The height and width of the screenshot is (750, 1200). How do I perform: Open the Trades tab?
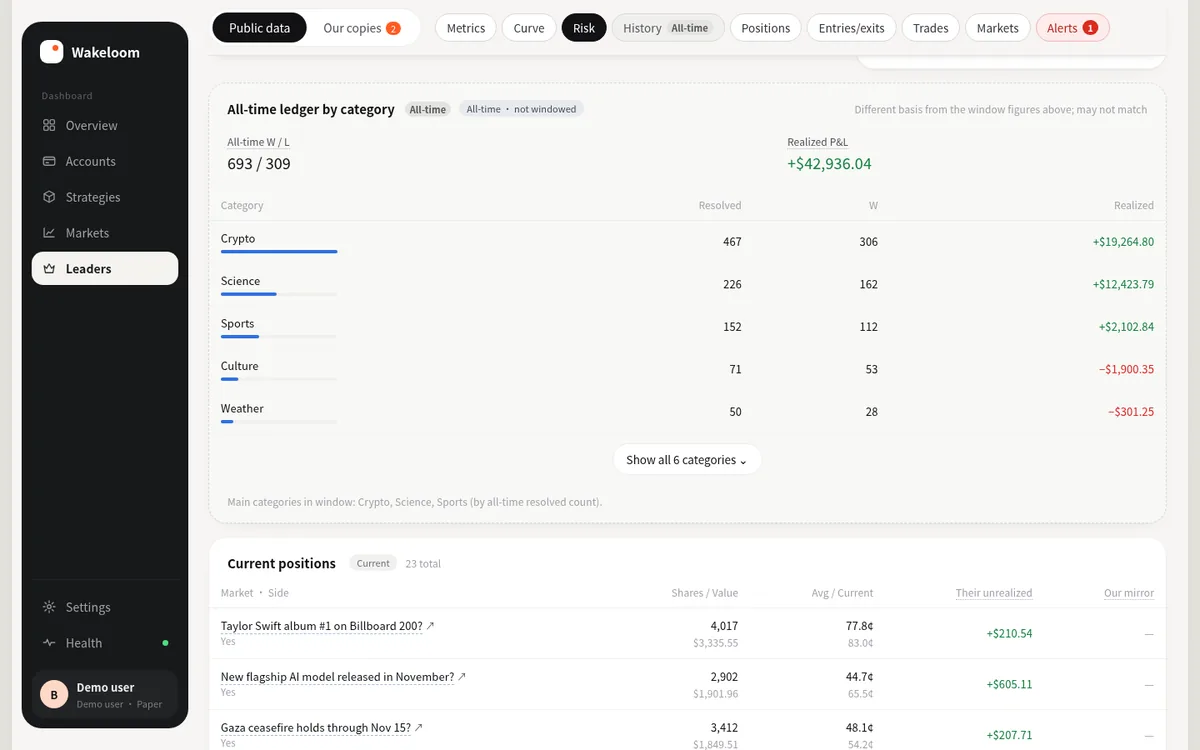(931, 28)
